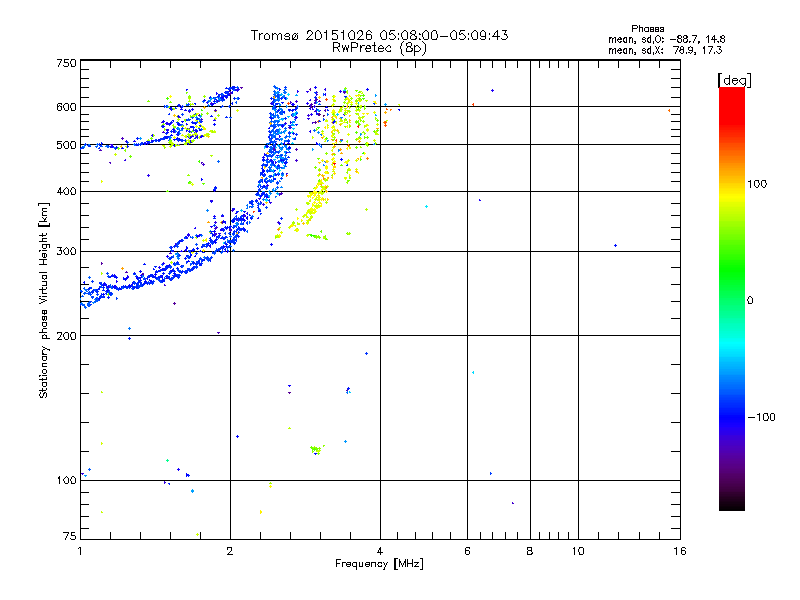Click the 750 km label at y-axis top
The image size is (800, 600).
[x=66, y=63]
